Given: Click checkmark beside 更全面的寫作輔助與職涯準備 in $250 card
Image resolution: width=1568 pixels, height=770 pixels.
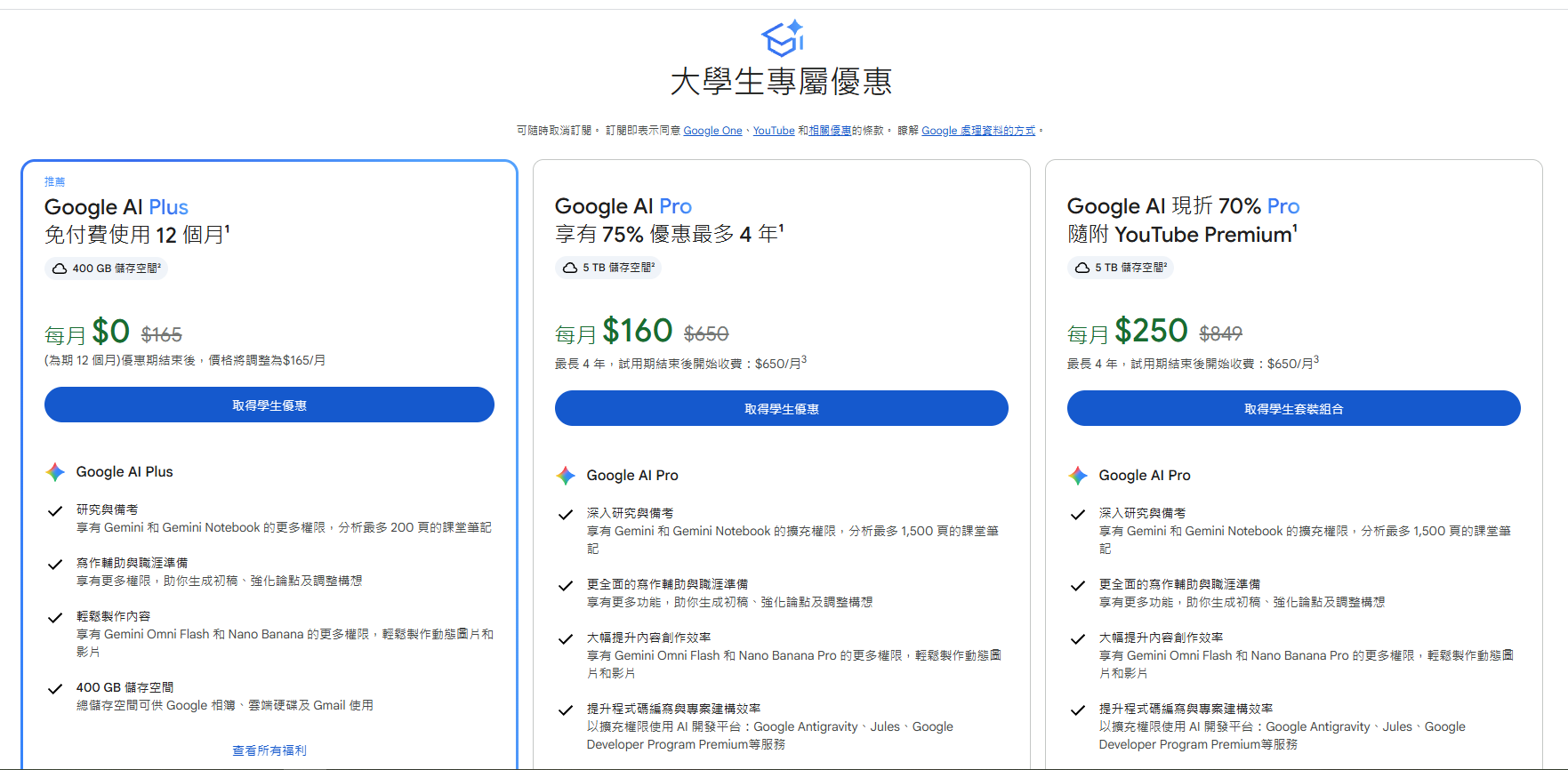Looking at the screenshot, I should [x=1078, y=586].
